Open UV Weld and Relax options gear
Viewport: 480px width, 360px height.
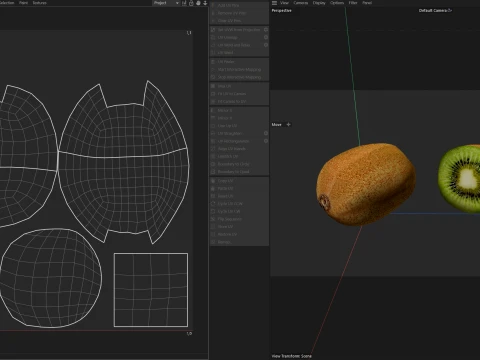266,45
